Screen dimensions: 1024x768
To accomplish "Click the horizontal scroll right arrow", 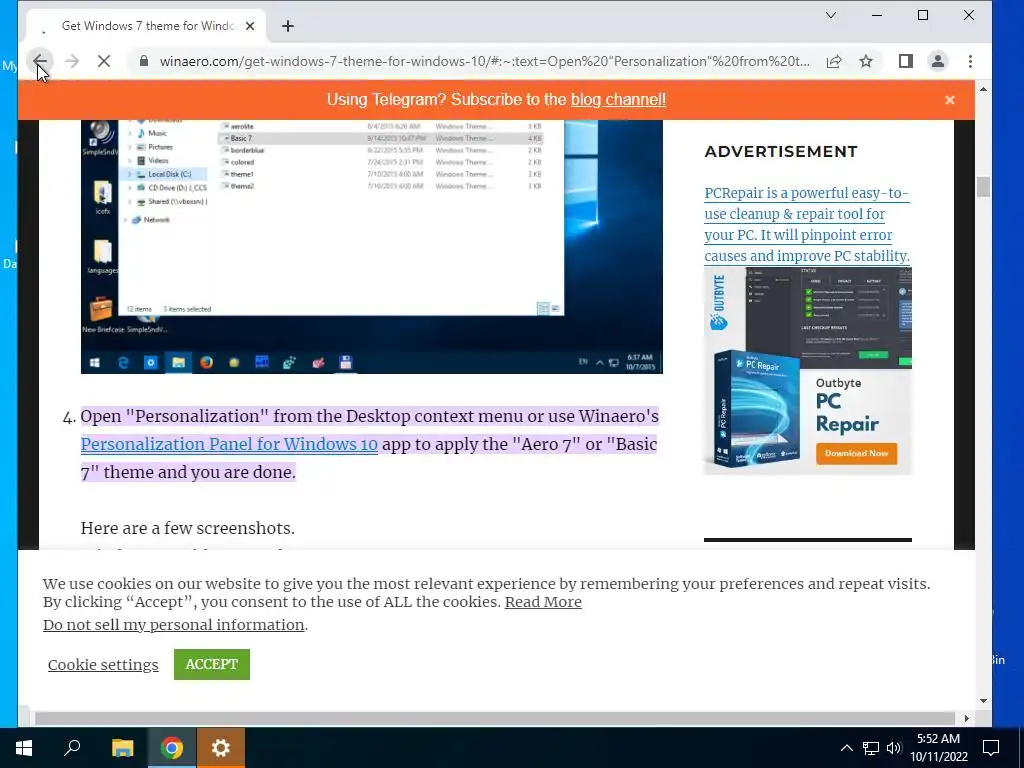I will click(x=967, y=718).
